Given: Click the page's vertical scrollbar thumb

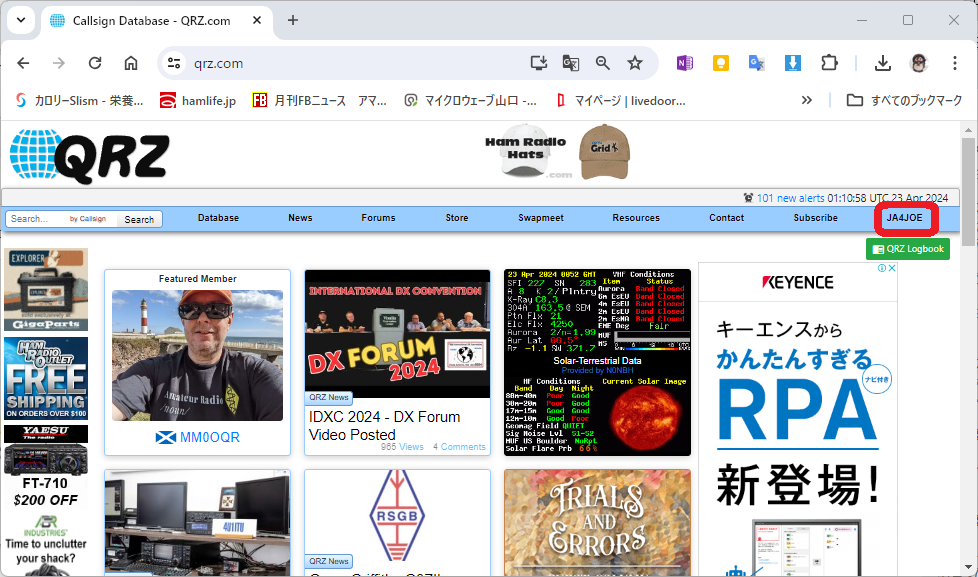Looking at the screenshot, I should 968,192.
